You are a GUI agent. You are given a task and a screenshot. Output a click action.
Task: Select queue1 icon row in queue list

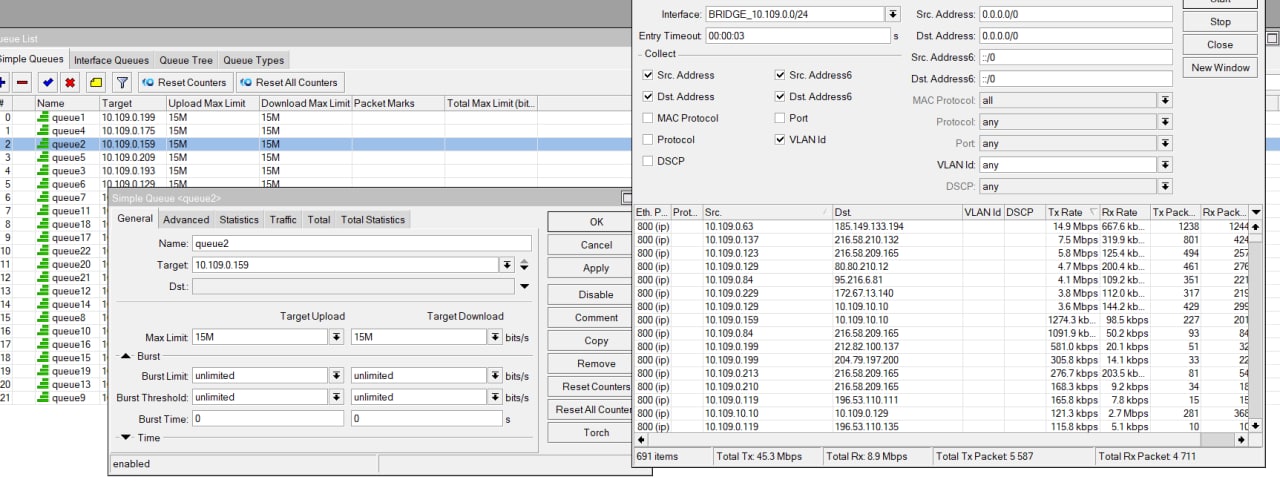point(43,117)
